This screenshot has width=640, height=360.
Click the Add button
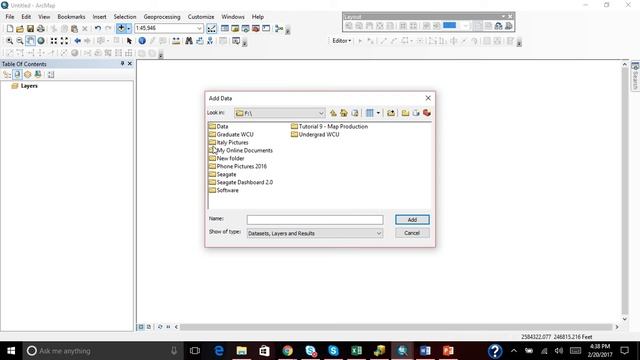click(x=412, y=220)
